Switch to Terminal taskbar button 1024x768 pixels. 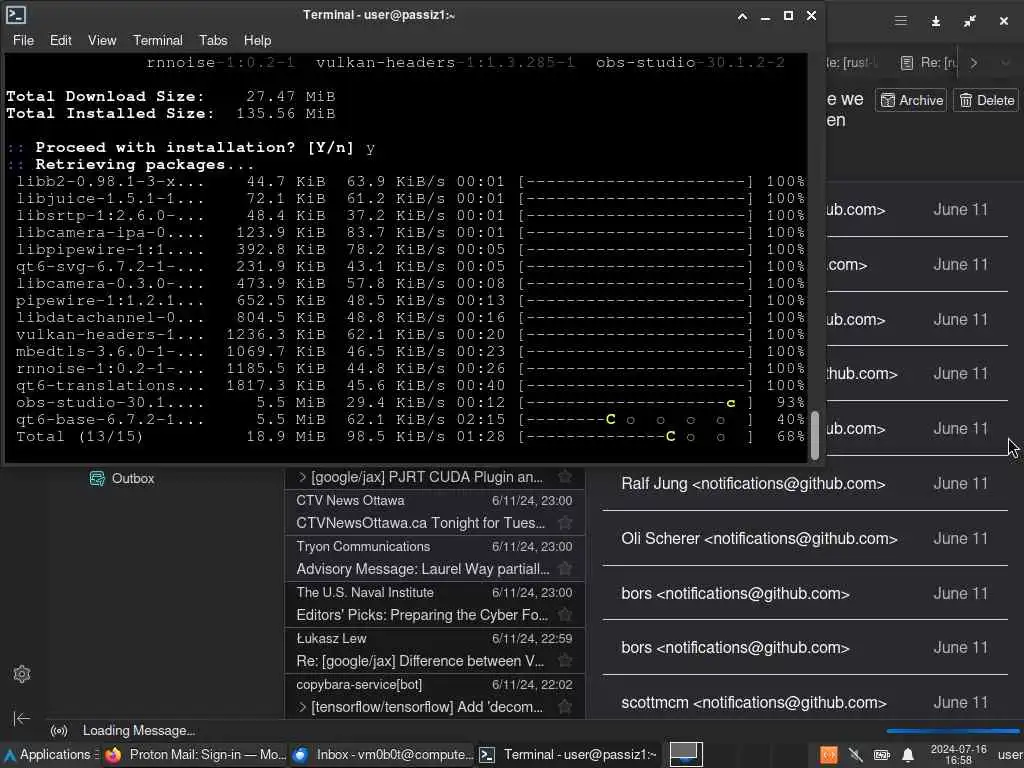pos(569,754)
